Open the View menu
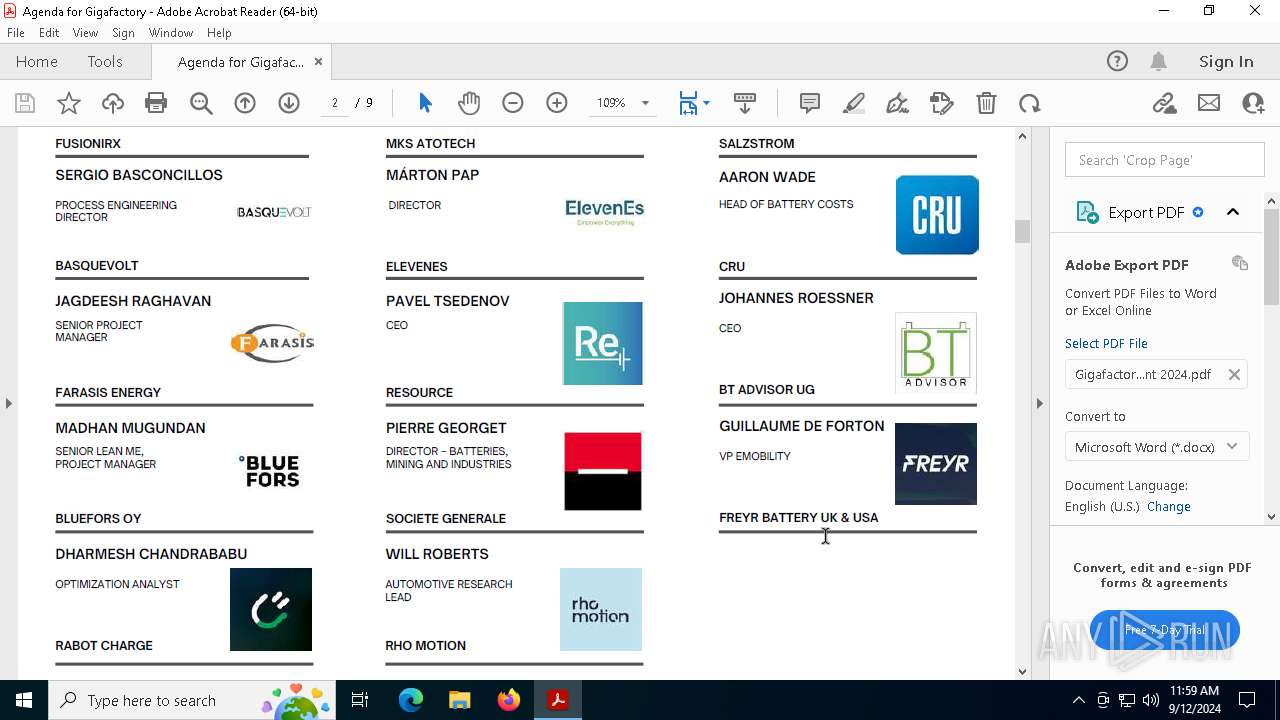1280x720 pixels. (x=86, y=33)
